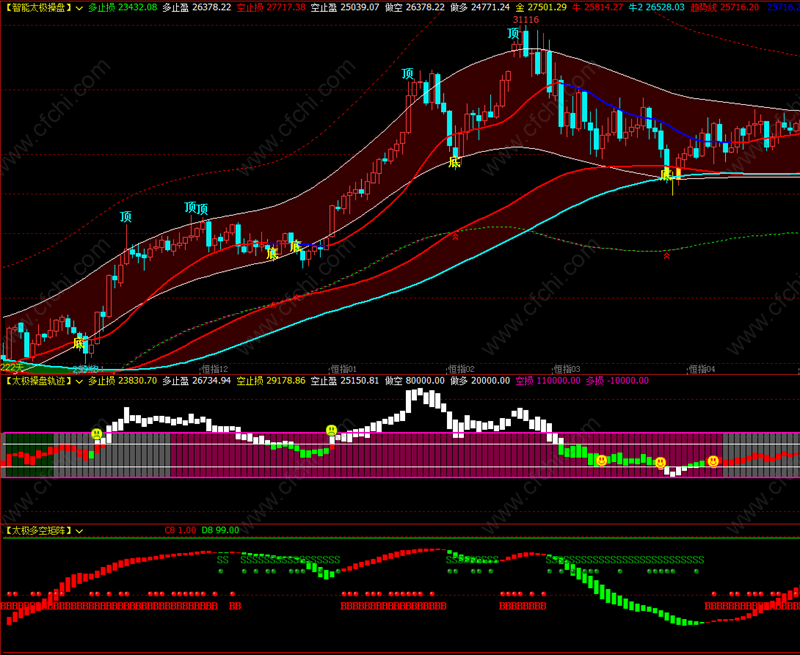
Task: Click the smiley-face icon at the lowest trough
Action: coord(660,463)
